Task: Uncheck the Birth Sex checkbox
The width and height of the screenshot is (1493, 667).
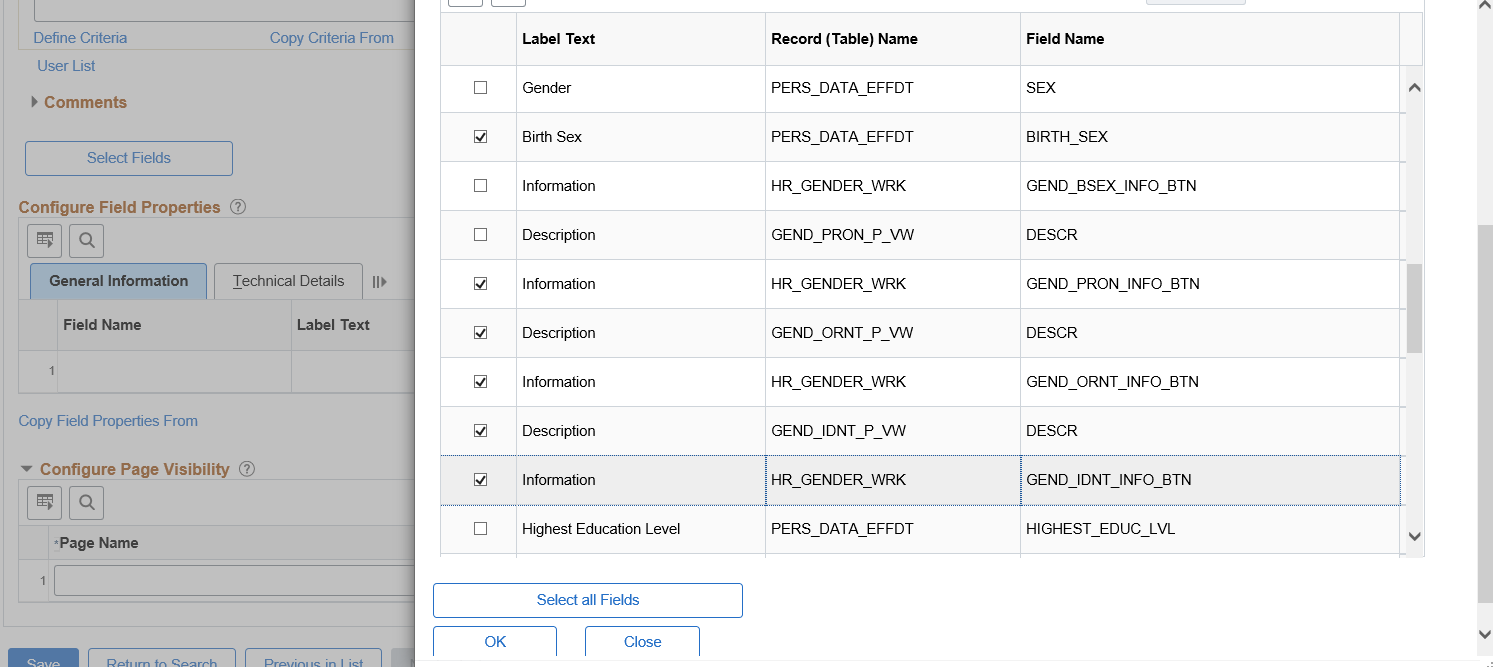Action: pyautogui.click(x=480, y=137)
